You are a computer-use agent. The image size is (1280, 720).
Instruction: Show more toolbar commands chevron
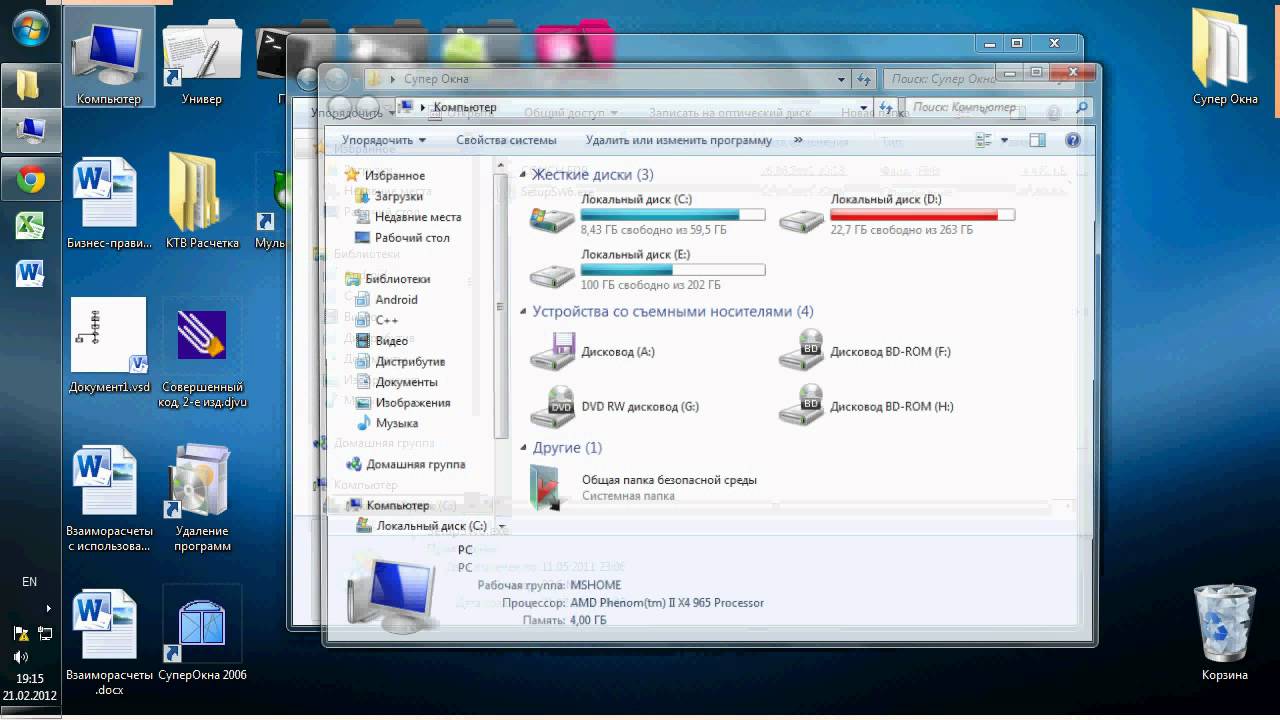(798, 141)
